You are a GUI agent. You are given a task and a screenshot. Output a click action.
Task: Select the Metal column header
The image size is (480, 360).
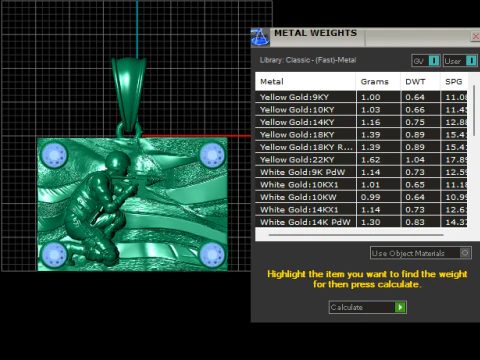click(x=305, y=81)
